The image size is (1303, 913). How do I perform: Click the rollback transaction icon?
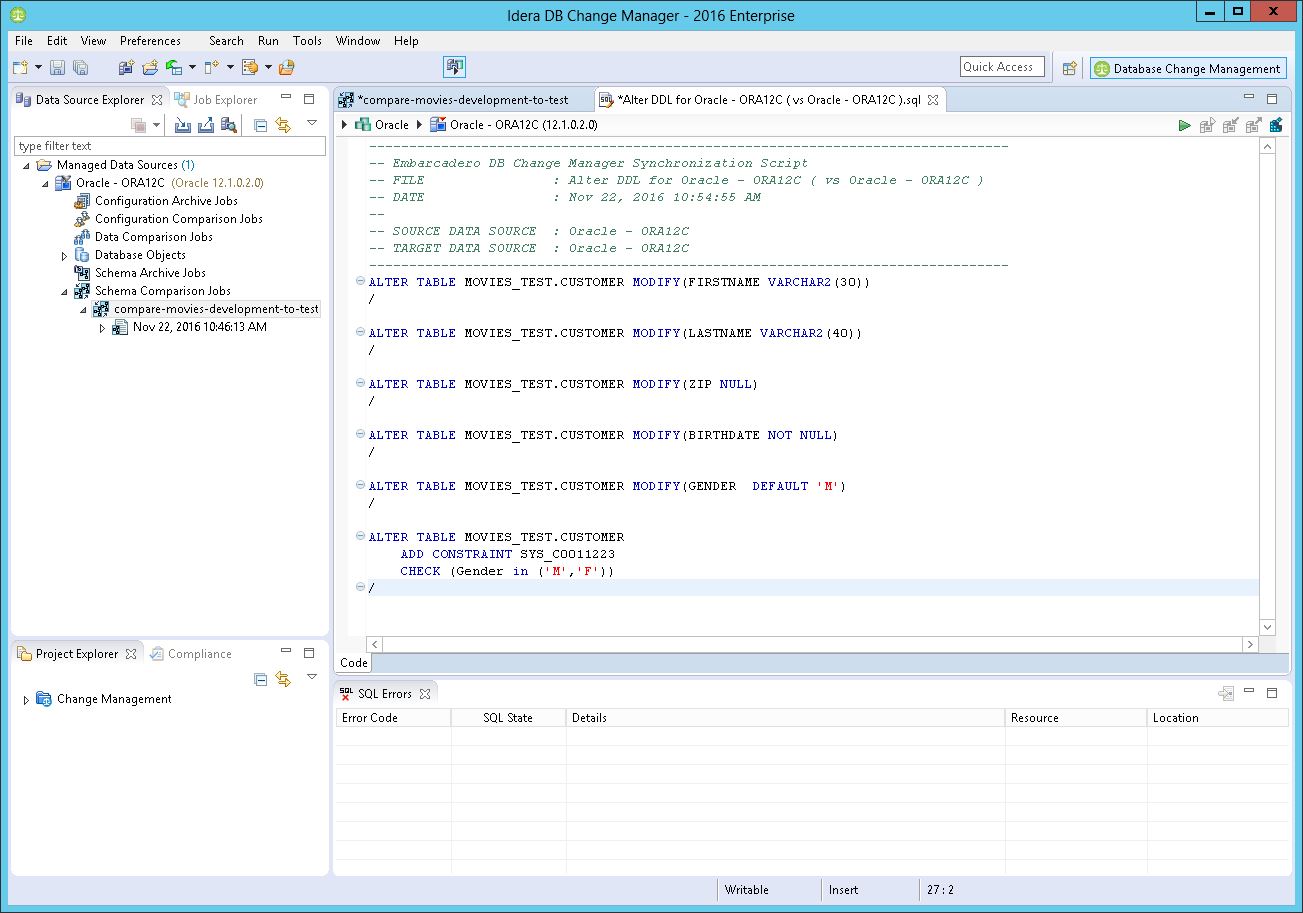coord(1253,125)
